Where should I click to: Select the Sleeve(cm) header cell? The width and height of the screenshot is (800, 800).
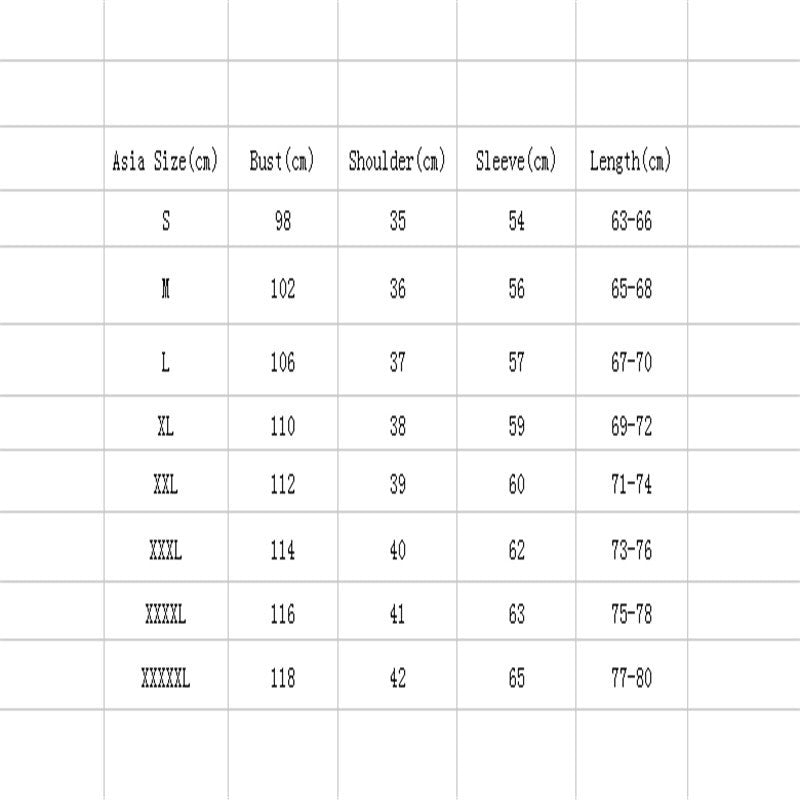tap(516, 160)
